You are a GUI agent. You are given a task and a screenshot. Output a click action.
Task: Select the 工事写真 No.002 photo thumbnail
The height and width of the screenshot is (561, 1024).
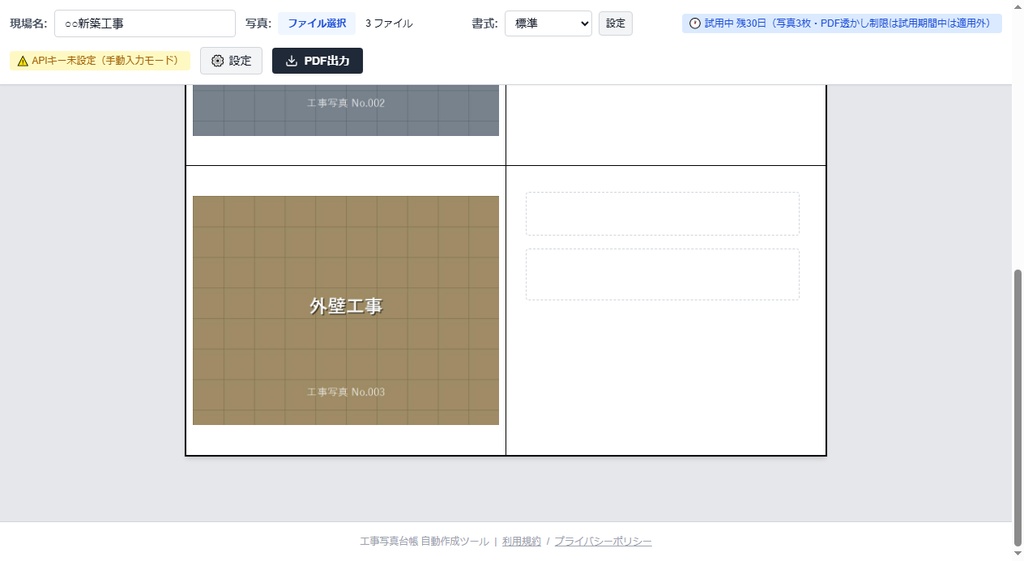[x=345, y=110]
